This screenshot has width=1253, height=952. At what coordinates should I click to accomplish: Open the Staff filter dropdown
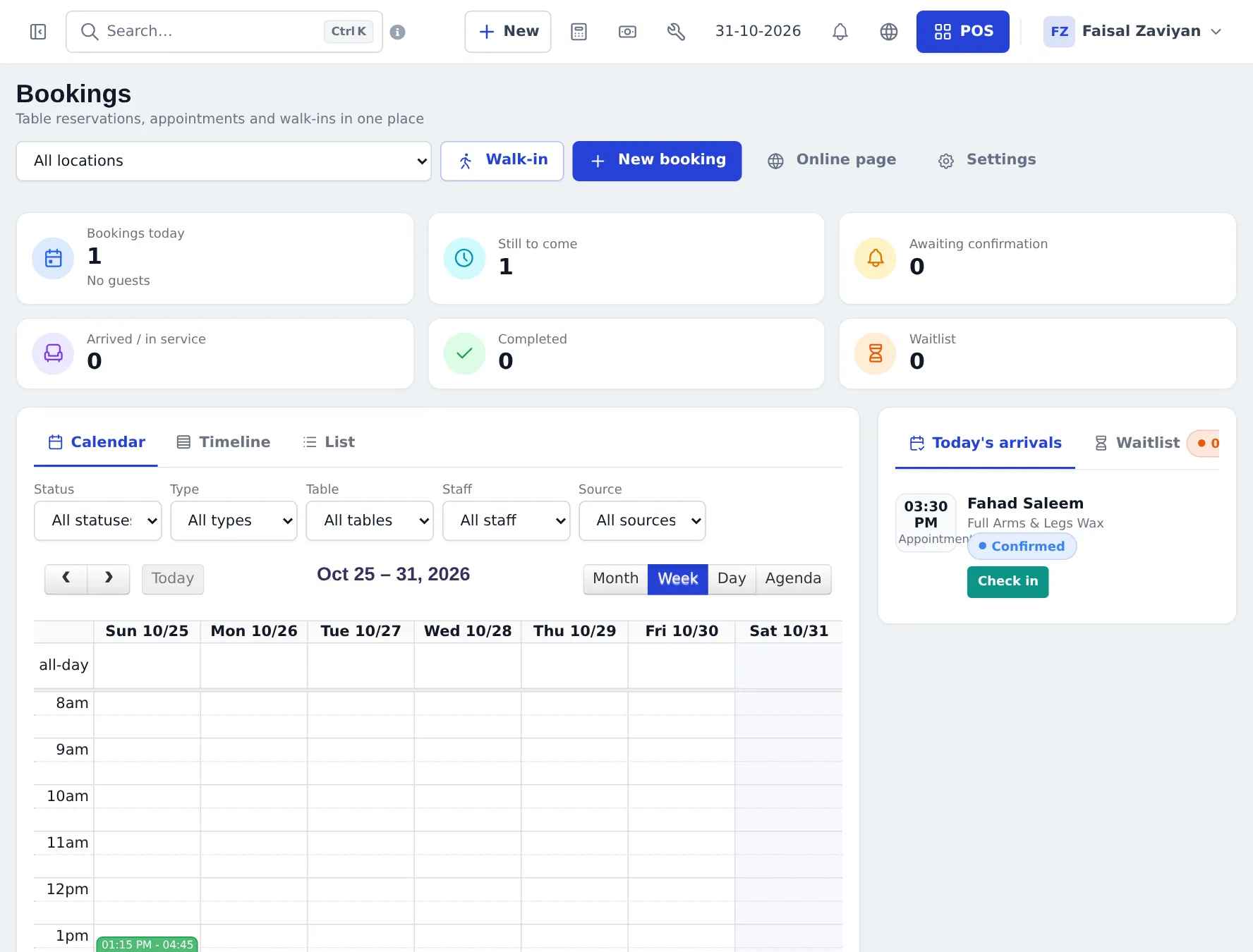[x=507, y=520]
